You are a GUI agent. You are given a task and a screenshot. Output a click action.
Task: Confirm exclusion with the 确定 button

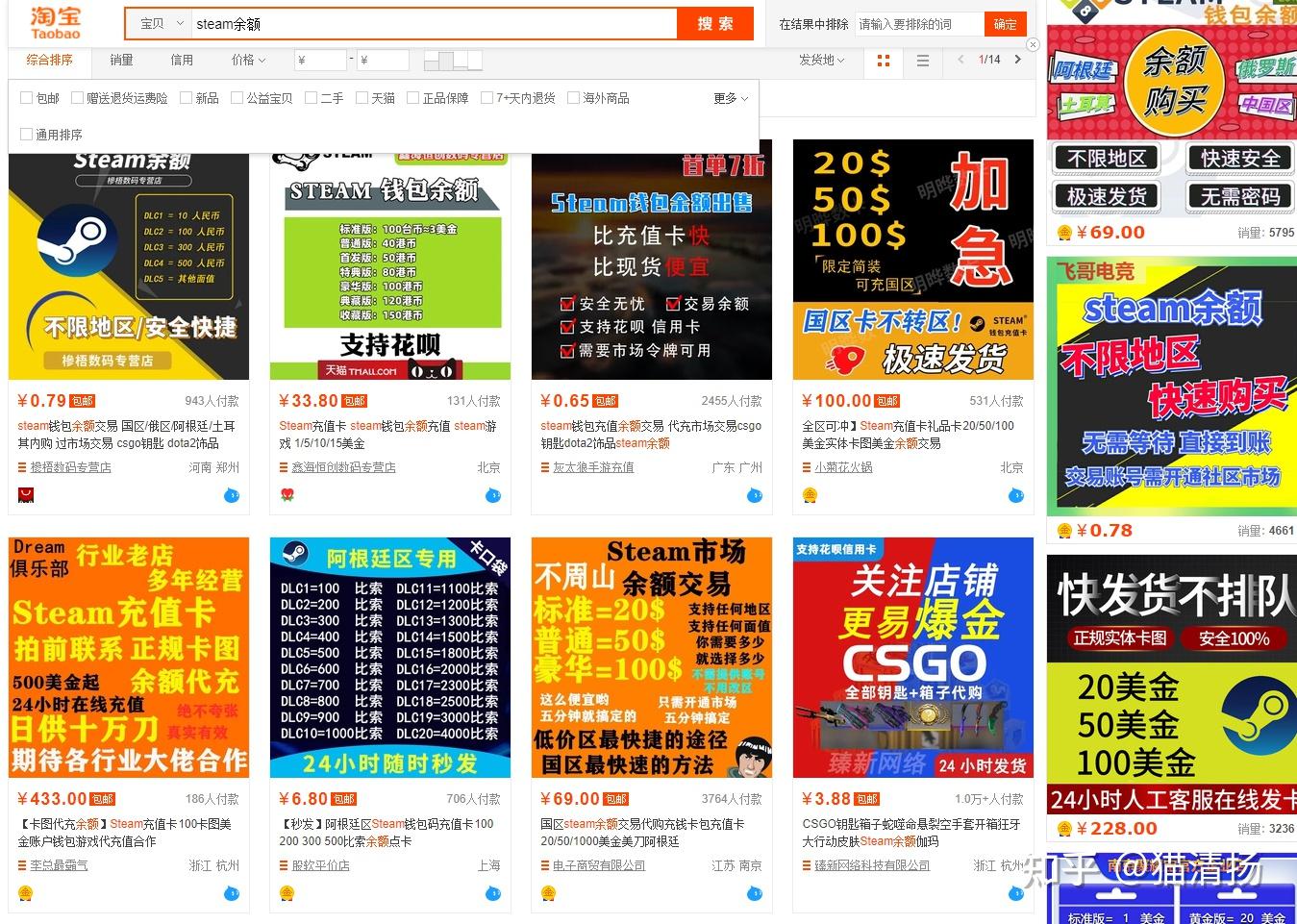[1005, 24]
